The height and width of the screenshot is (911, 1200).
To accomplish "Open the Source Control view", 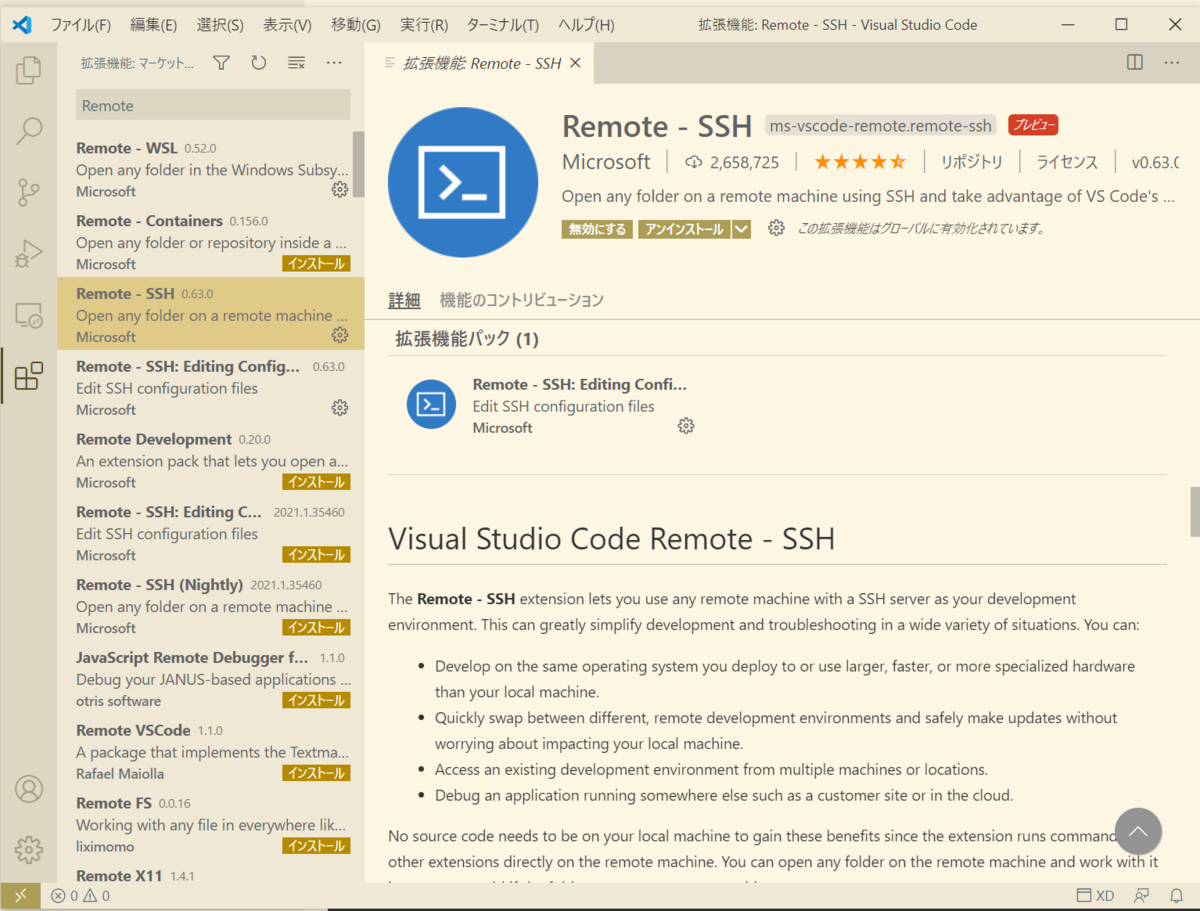I will click(x=29, y=192).
